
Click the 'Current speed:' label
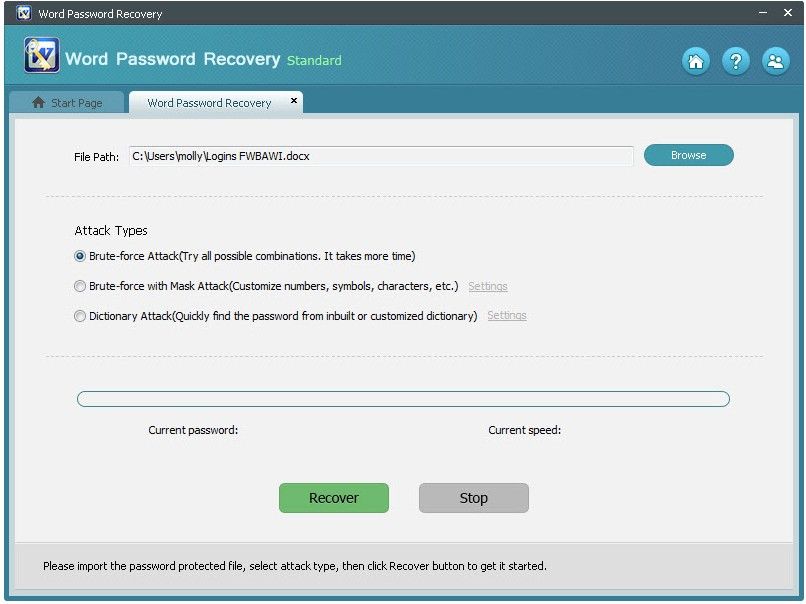[x=524, y=430]
